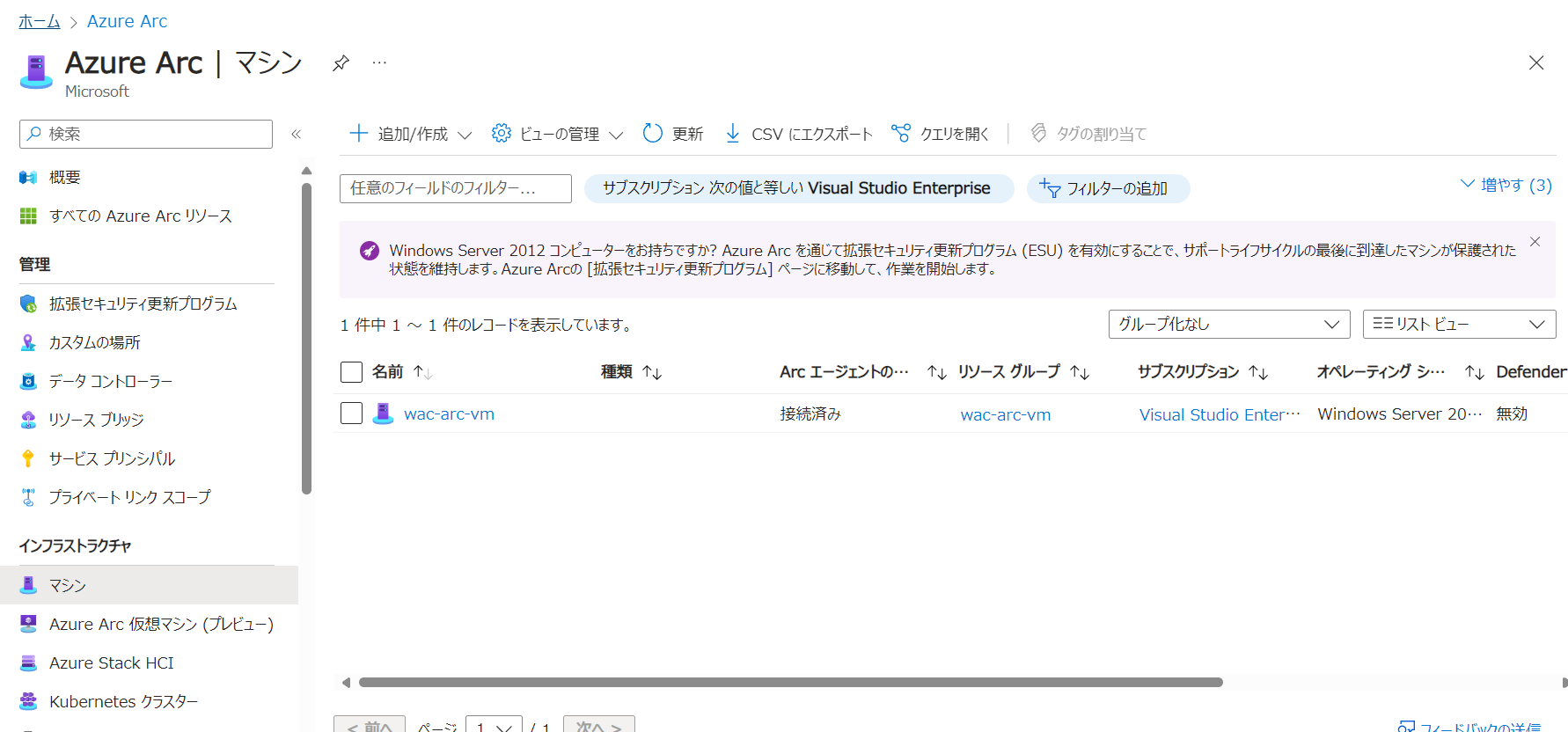Pin the Azure Arc blade

point(341,63)
